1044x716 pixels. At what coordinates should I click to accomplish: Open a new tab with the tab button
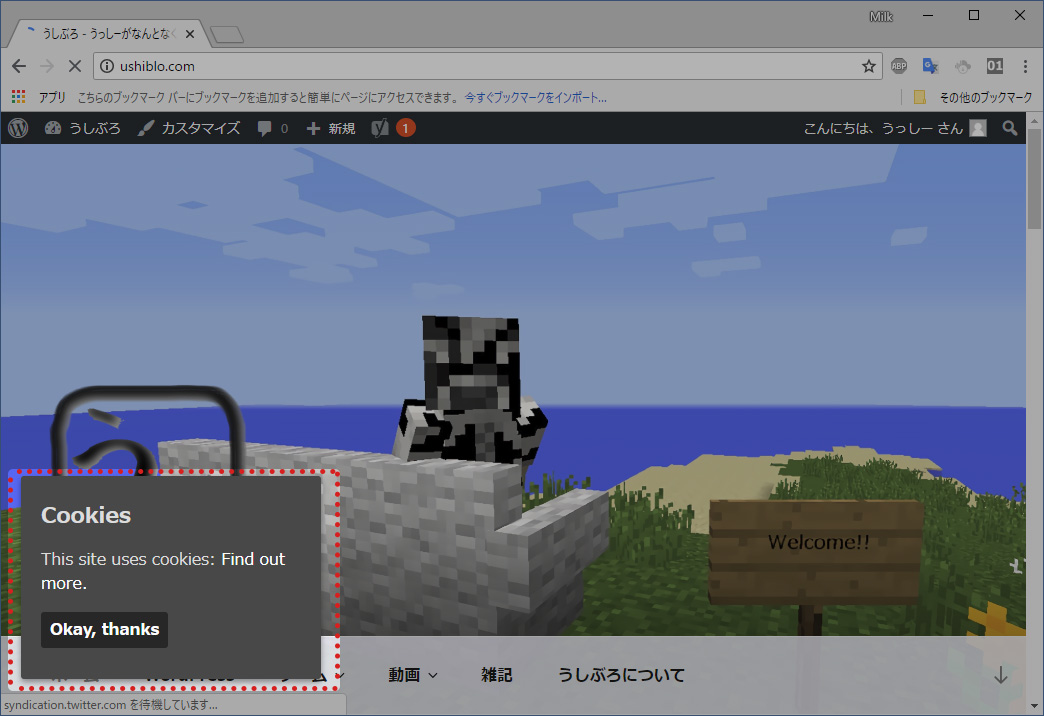click(226, 35)
